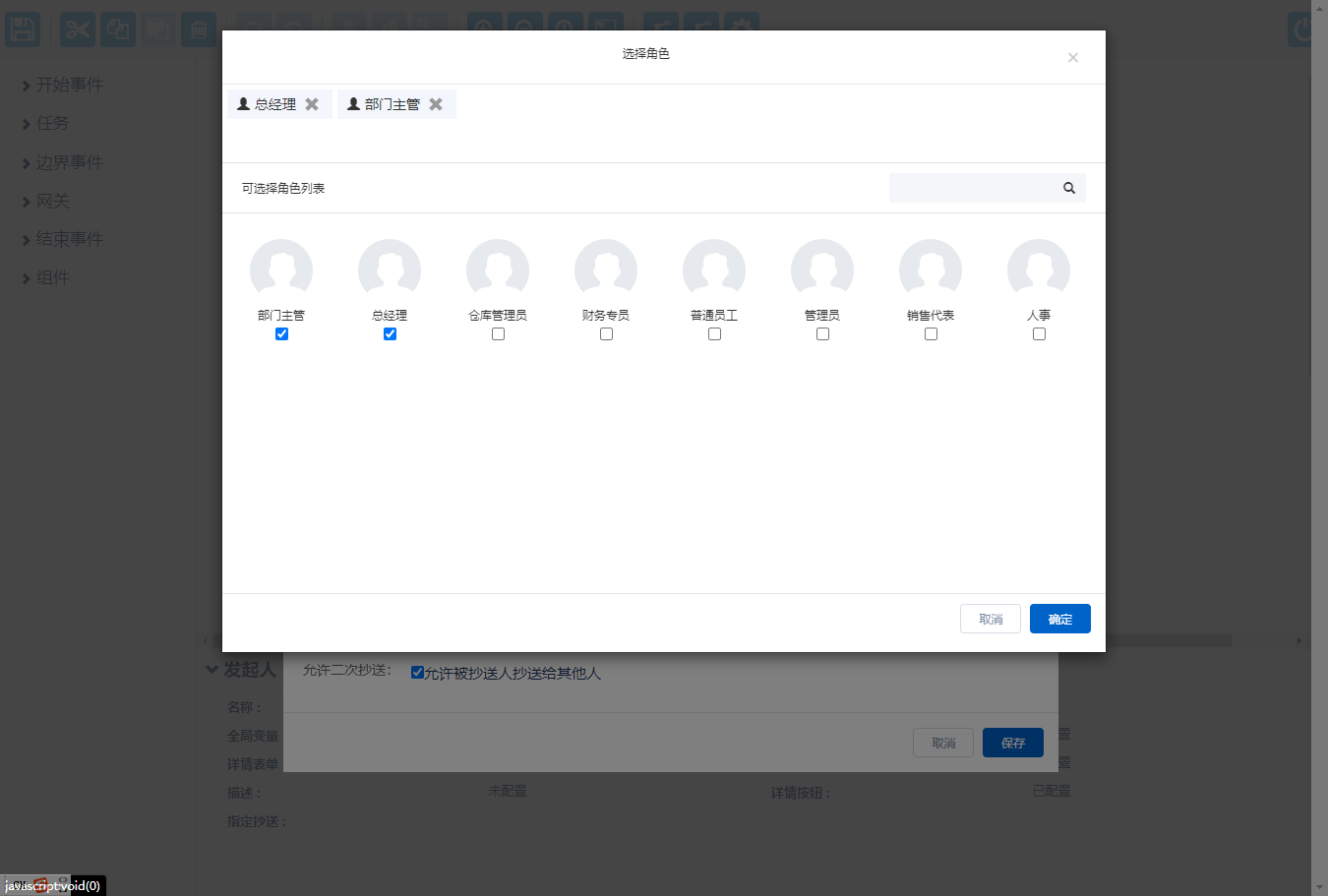Click the 销售代表 avatar icon
1328x896 pixels.
931,269
